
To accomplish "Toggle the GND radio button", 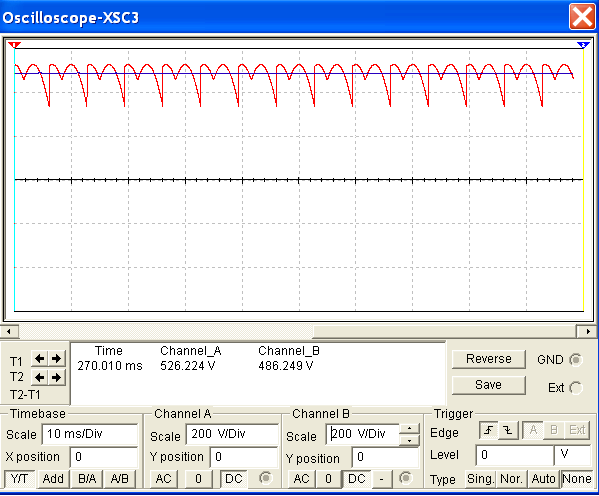I will (x=575, y=360).
